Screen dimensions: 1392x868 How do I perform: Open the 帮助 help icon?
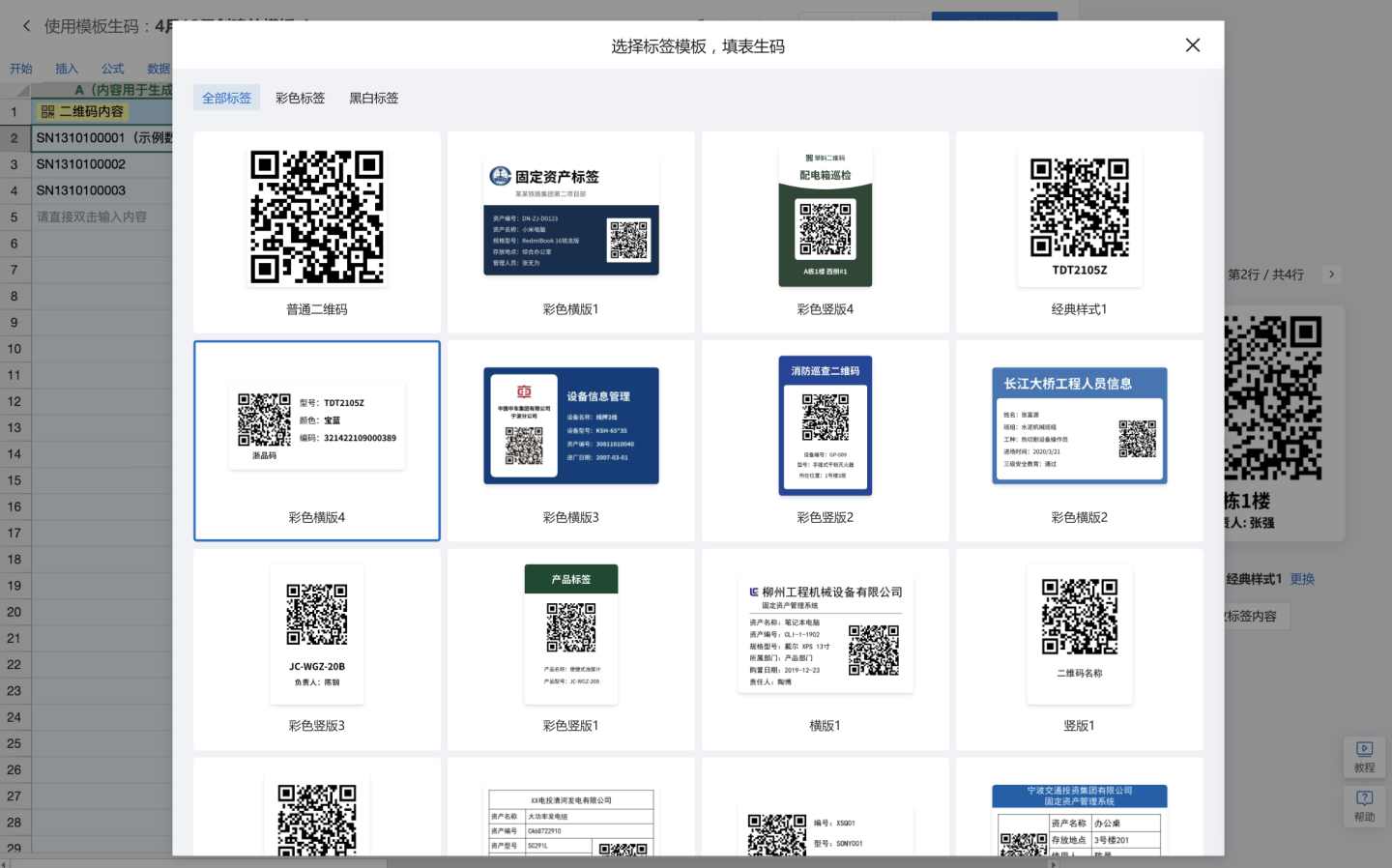pos(1364,806)
